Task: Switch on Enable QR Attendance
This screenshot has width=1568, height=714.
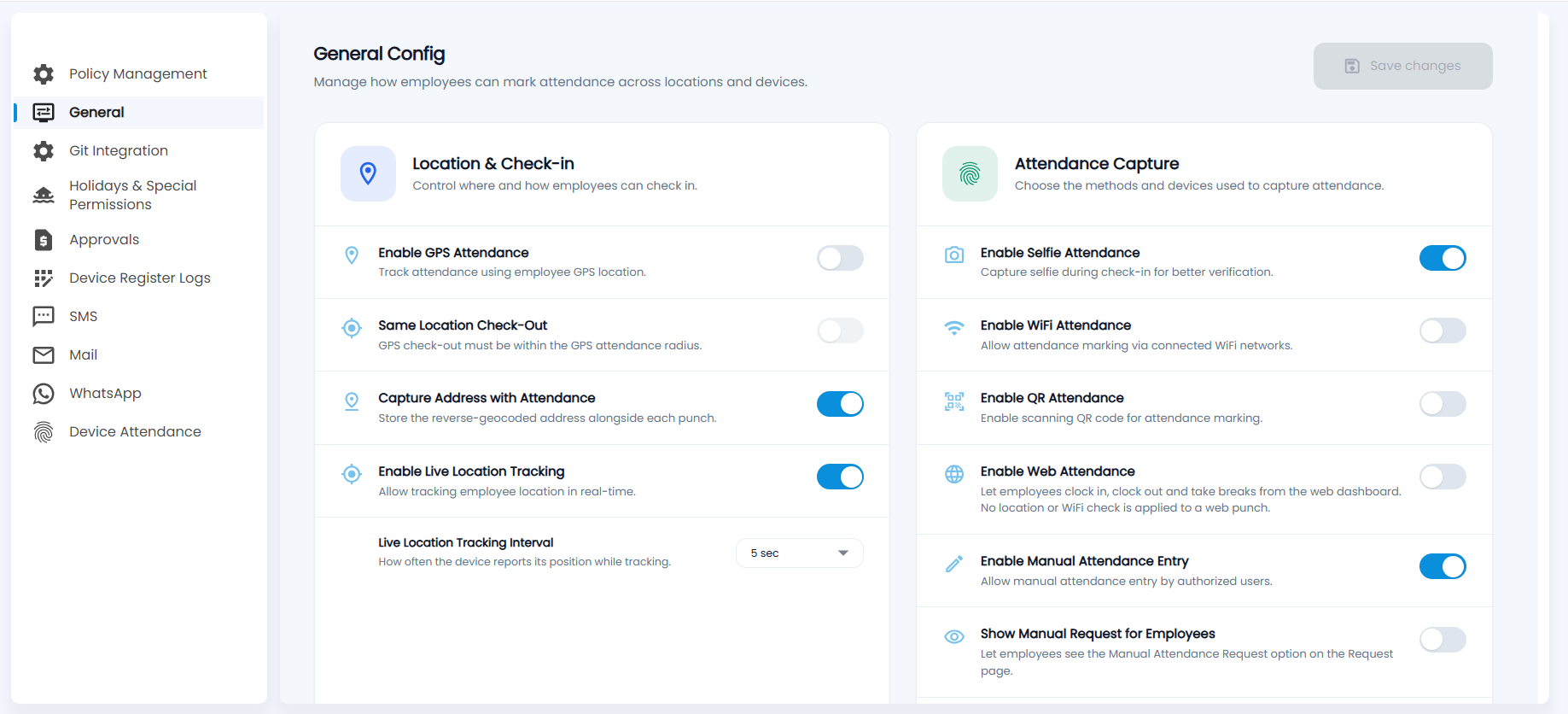Action: coord(1443,404)
